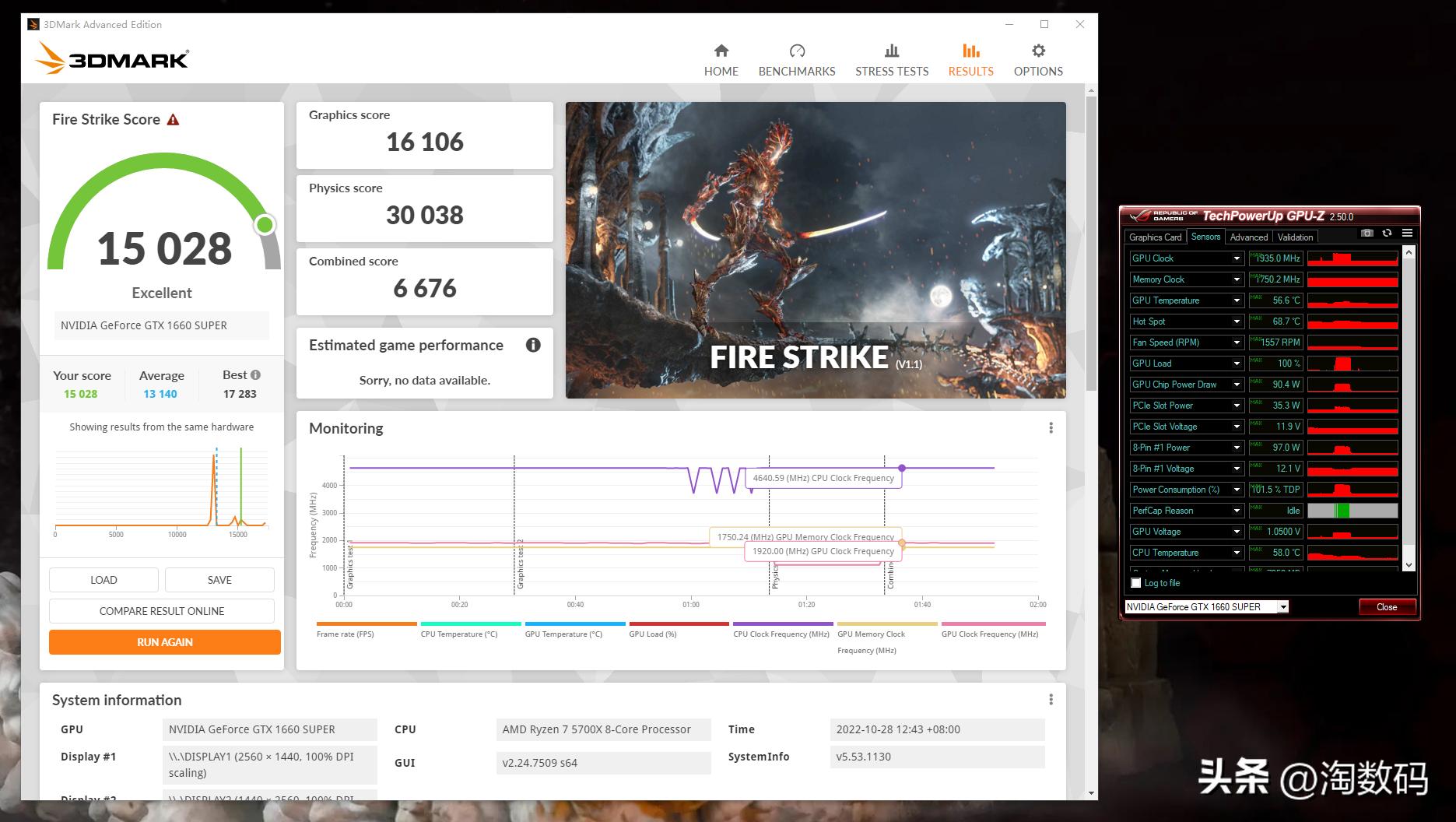Select the Benchmarks icon in 3DMark
Screen dimensions: 1456x822
796,58
